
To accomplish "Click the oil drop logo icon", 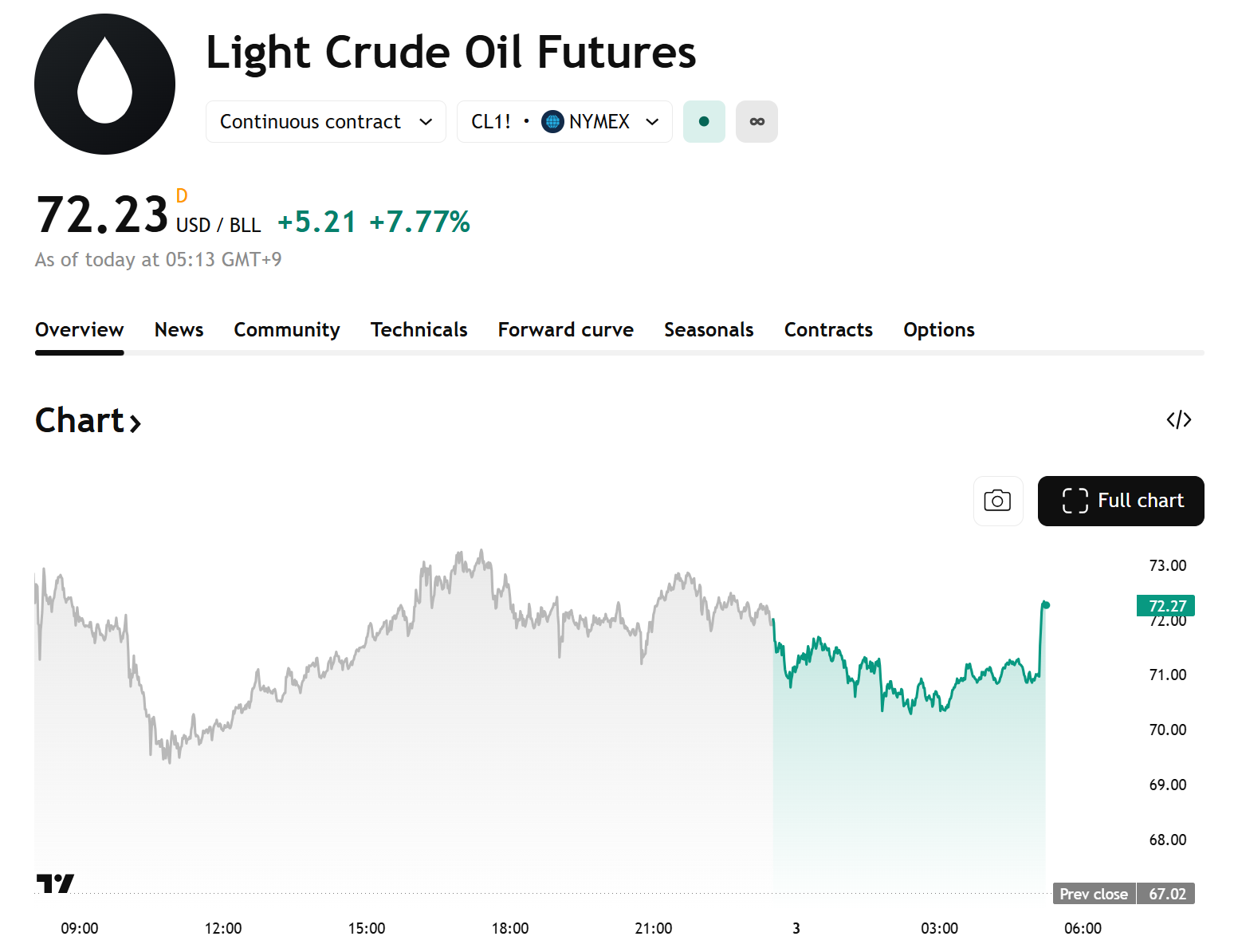I will click(x=104, y=84).
